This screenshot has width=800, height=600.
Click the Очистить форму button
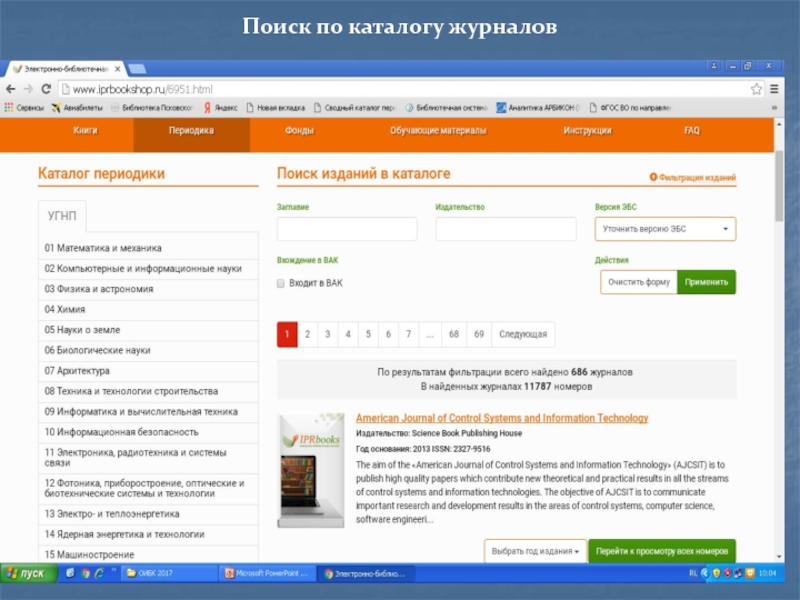pos(639,282)
